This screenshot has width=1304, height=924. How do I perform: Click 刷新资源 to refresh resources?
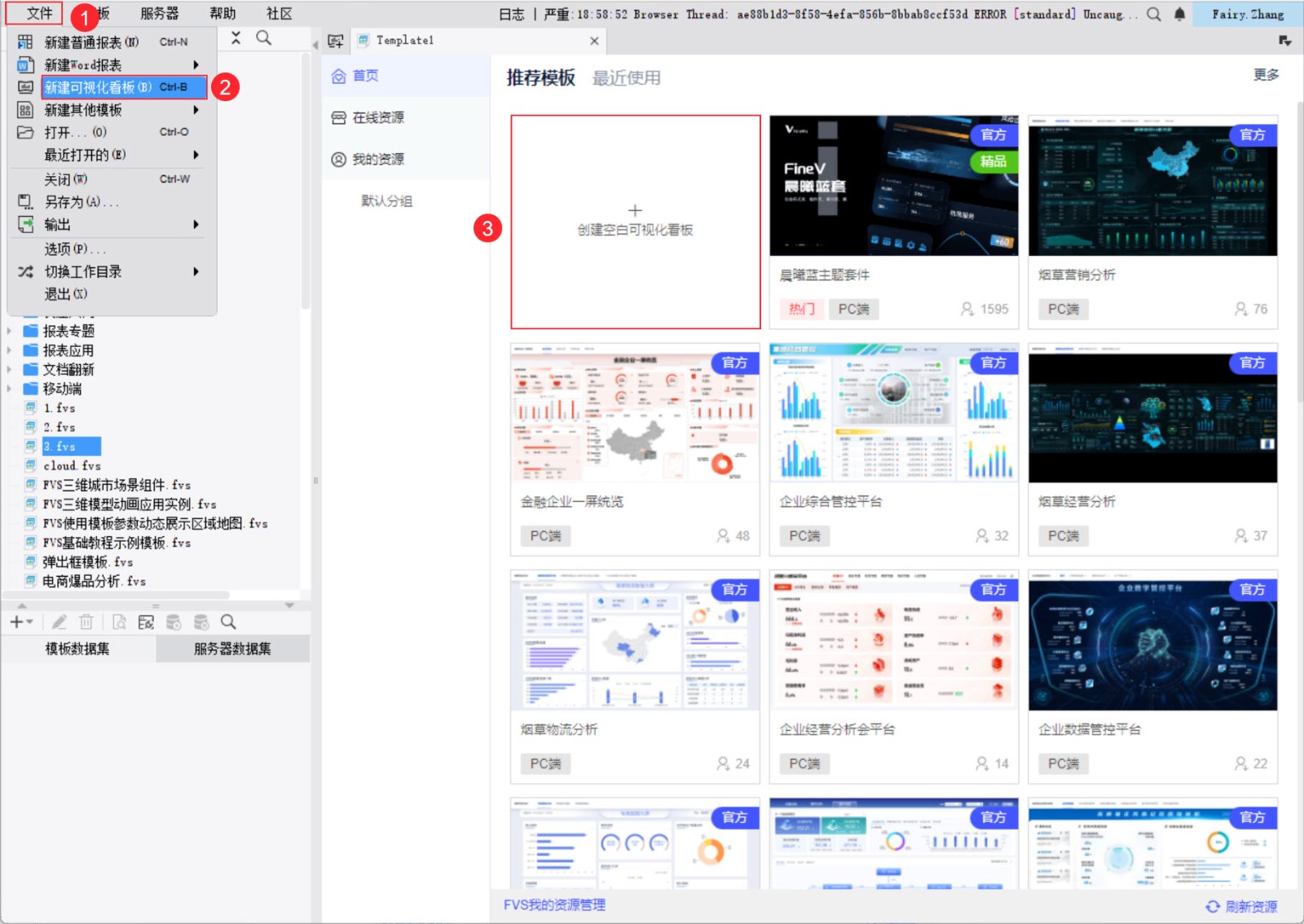click(x=1242, y=906)
